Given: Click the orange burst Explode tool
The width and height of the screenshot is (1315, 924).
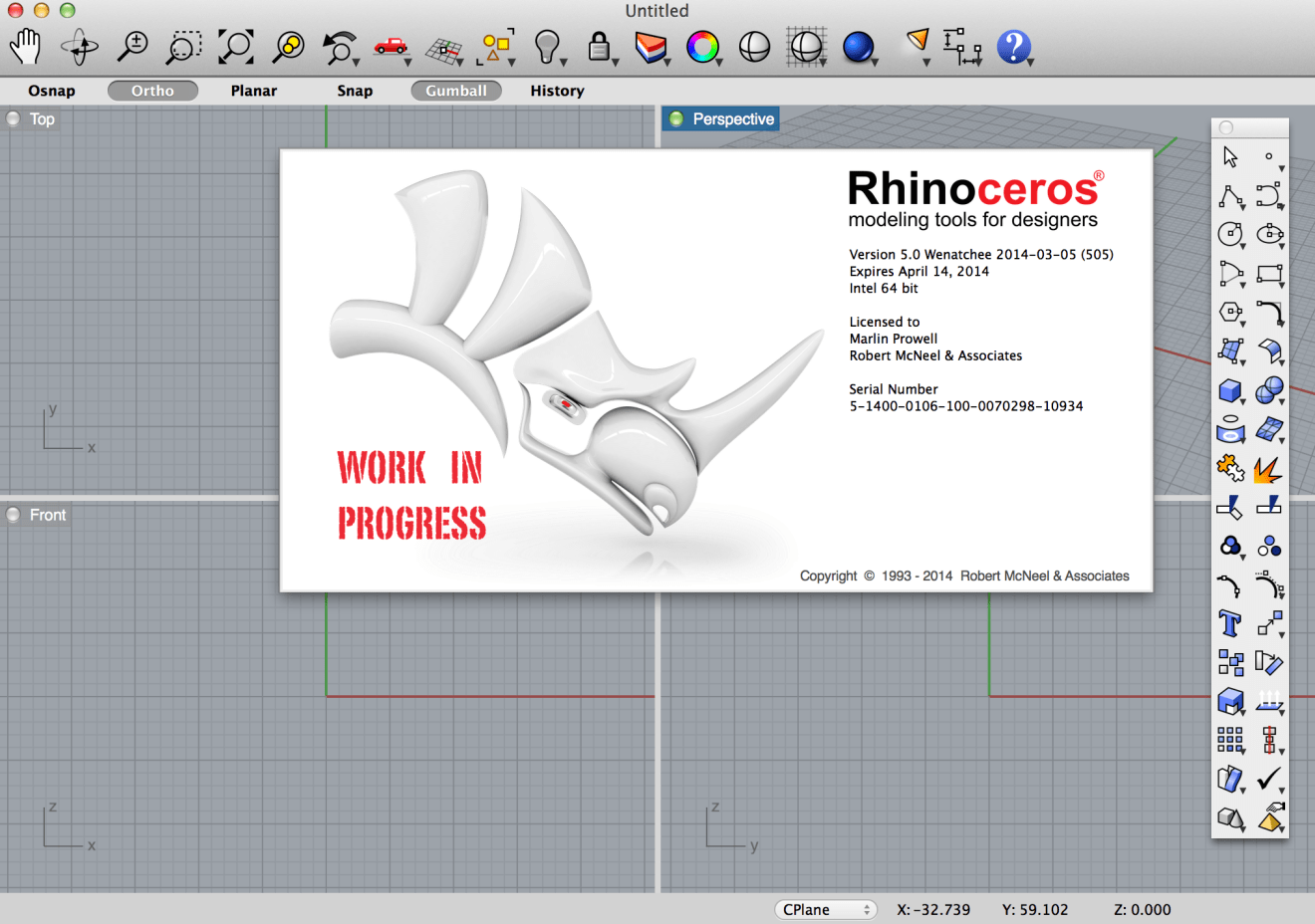Looking at the screenshot, I should 1269,468.
